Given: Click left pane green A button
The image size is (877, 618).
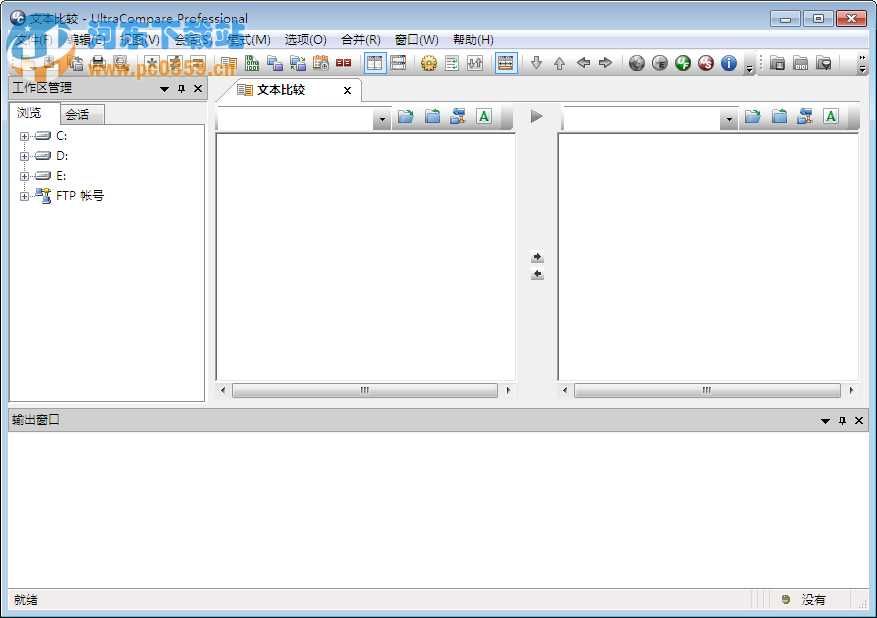Looking at the screenshot, I should (484, 116).
